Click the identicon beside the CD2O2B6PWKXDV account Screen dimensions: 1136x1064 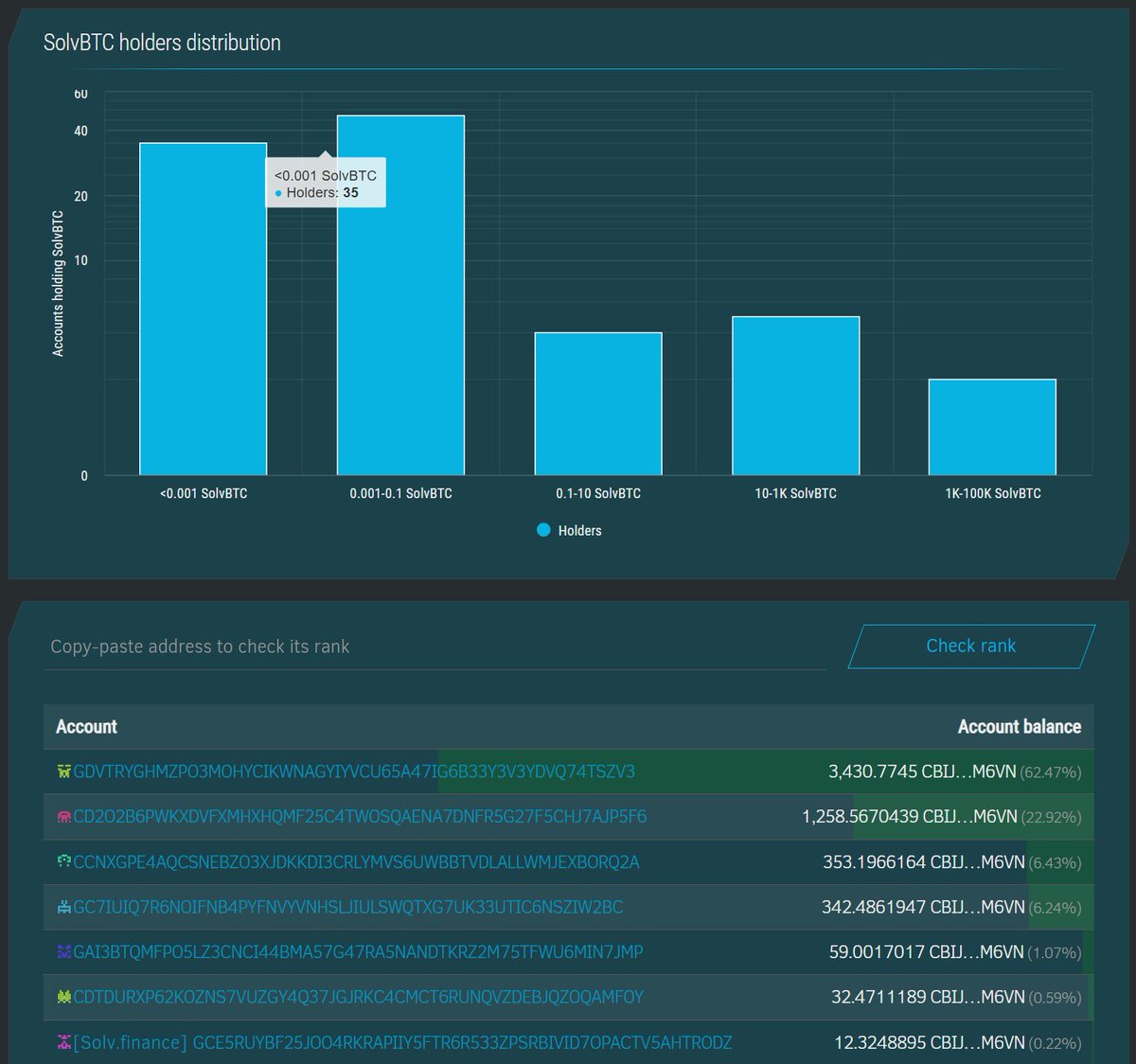coord(64,817)
